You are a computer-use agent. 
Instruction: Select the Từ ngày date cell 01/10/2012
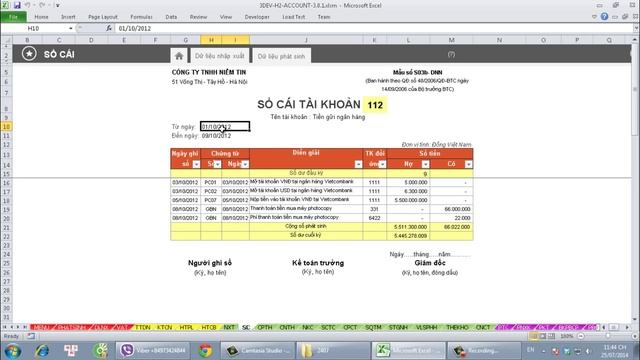click(225, 127)
